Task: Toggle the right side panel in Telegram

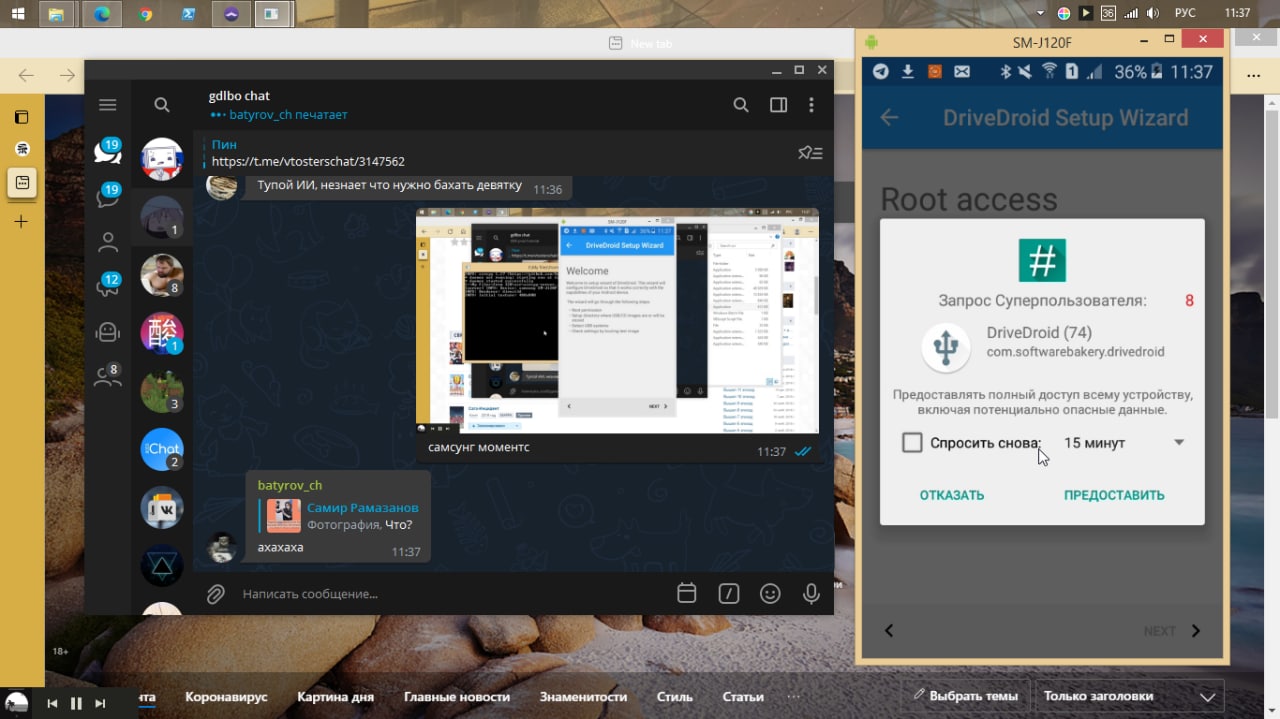Action: coord(778,105)
